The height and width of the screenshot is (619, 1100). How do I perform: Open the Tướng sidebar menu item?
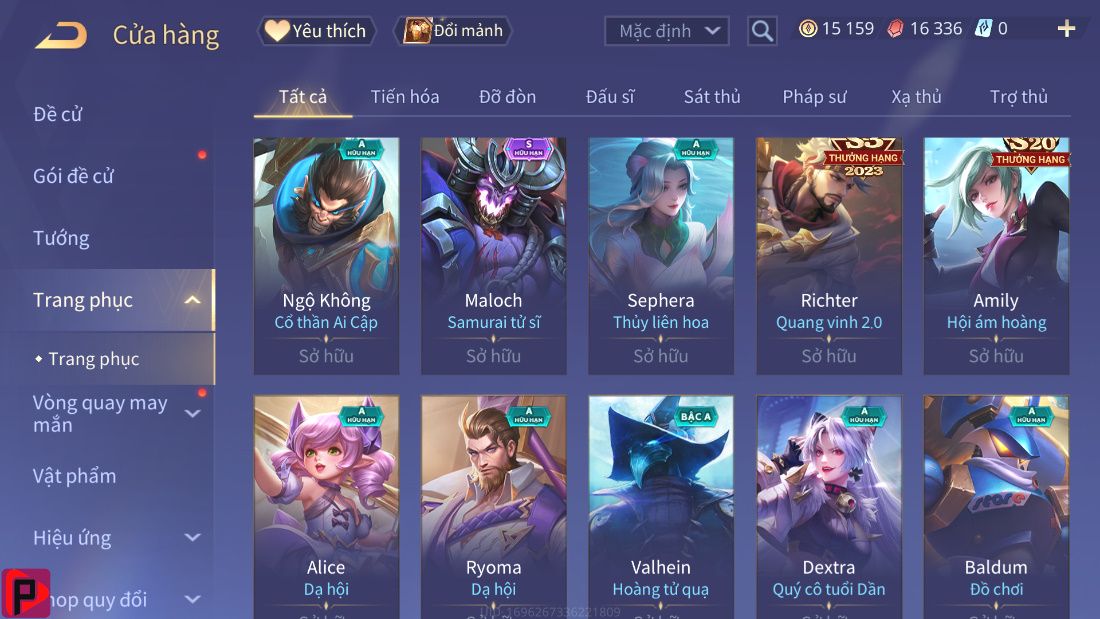(61, 239)
